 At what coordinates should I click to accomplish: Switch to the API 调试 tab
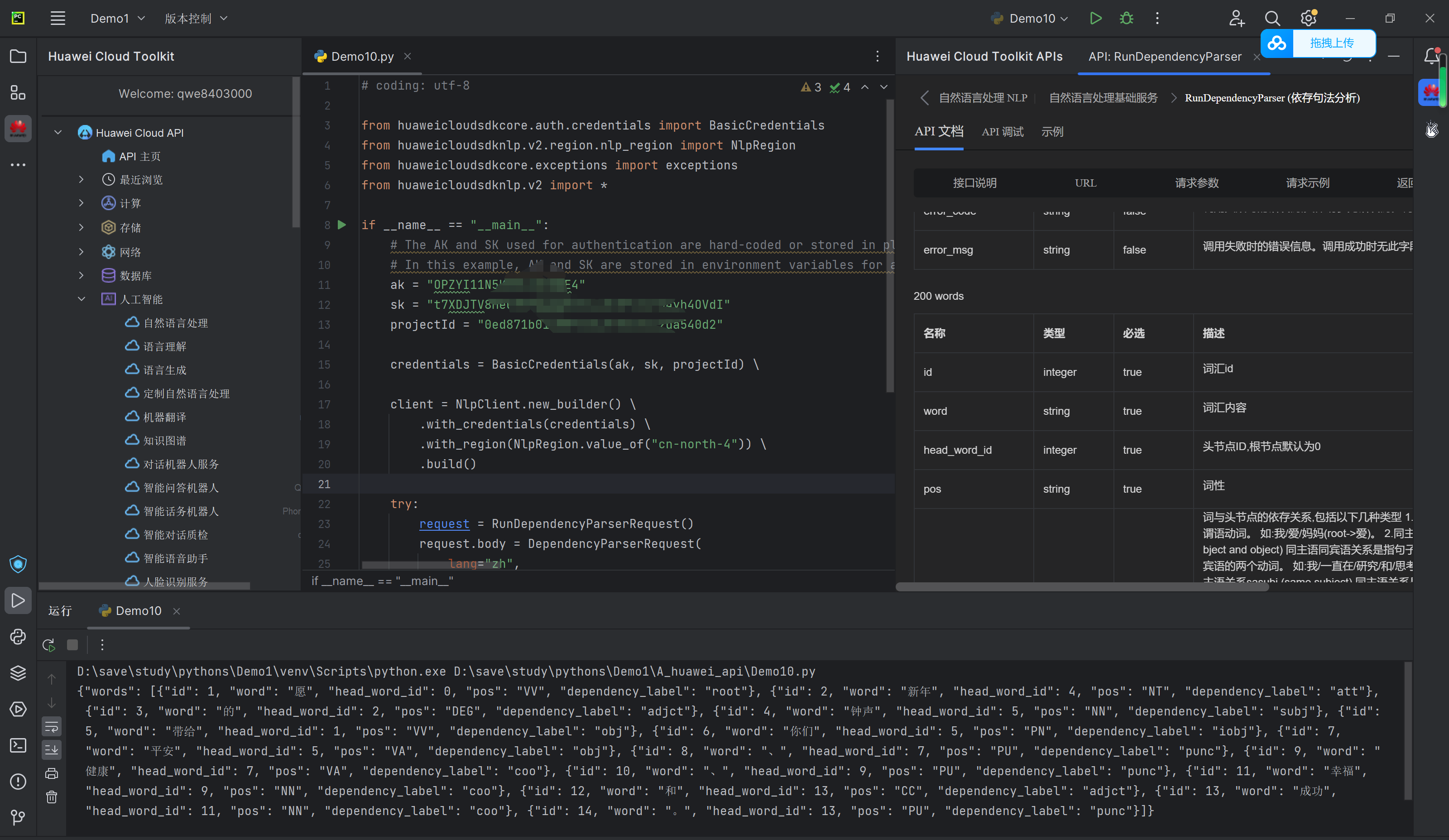(x=1002, y=132)
